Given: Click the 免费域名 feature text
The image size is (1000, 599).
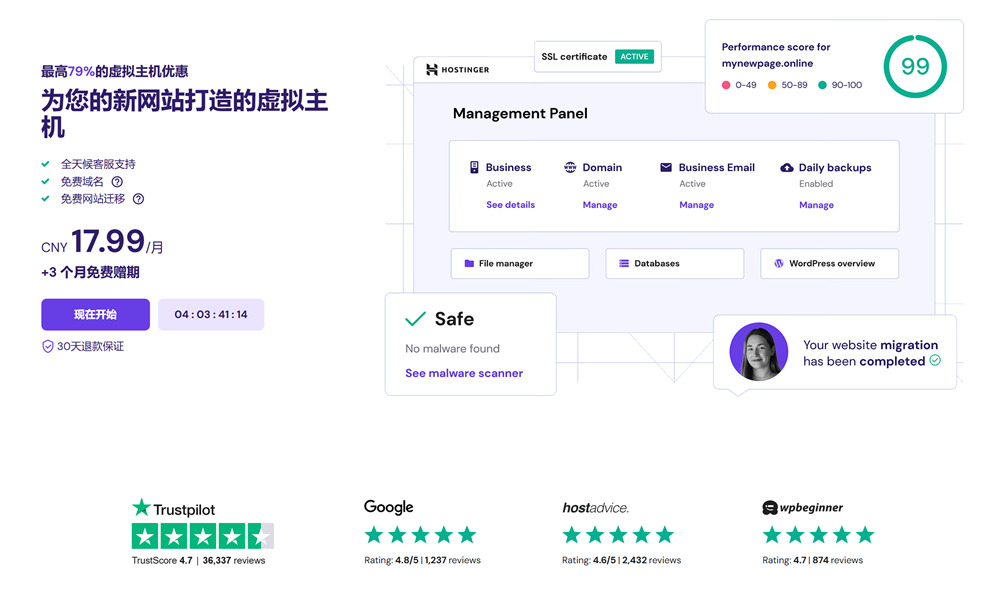Looking at the screenshot, I should pos(82,182).
